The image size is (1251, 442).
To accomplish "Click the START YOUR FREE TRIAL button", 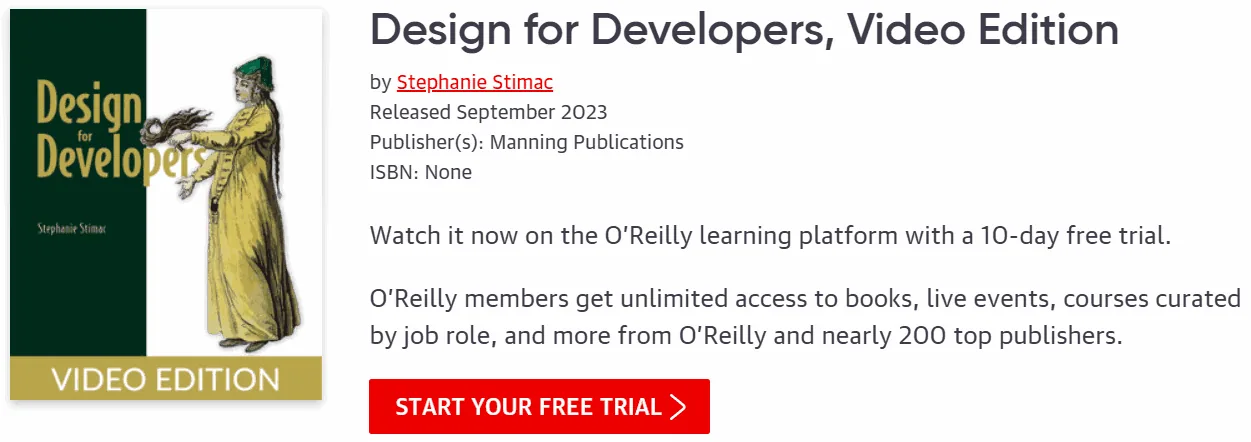I will 539,406.
